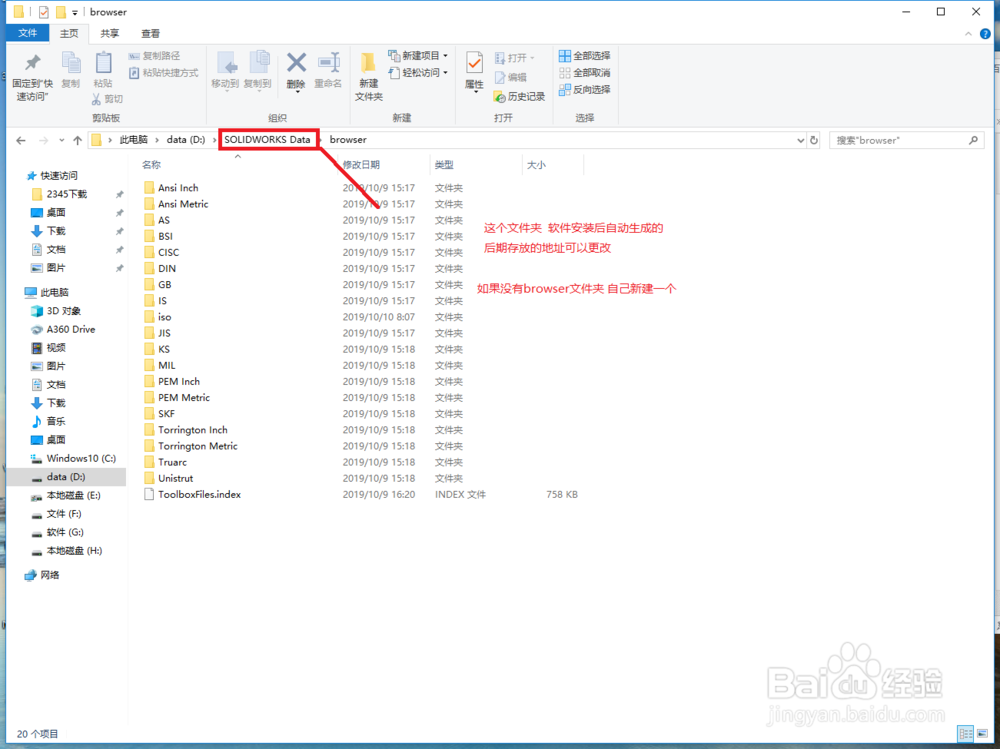Sort by Date modified (修改日期) column header
This screenshot has width=1000, height=749.
pyautogui.click(x=362, y=165)
